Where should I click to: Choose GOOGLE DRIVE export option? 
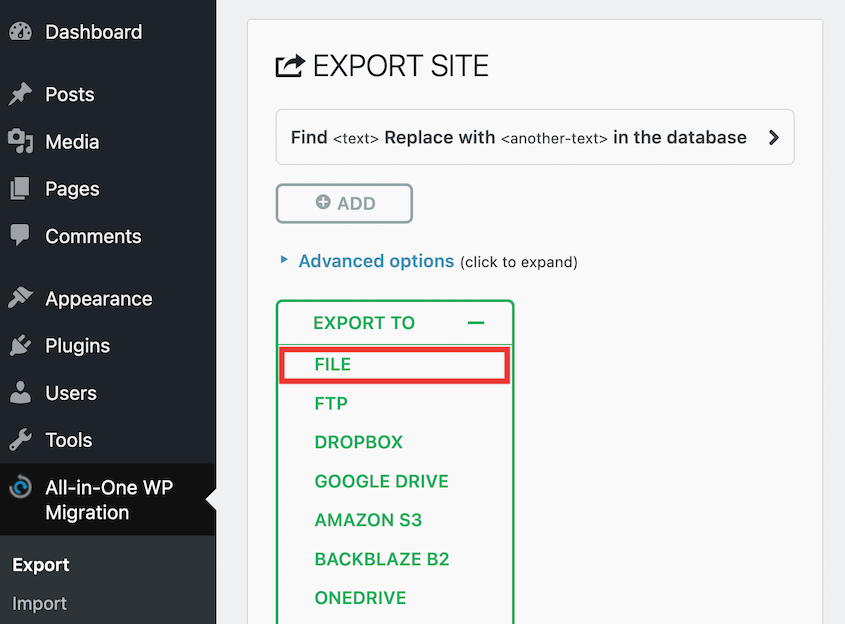381,481
